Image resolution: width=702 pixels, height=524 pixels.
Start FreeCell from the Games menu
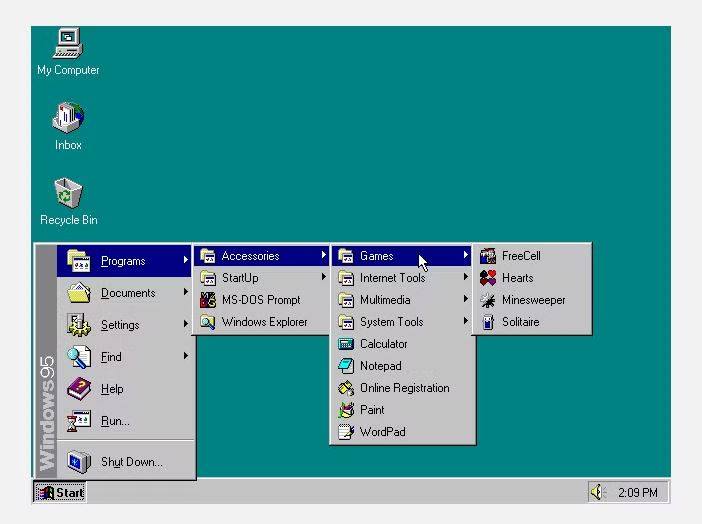pos(532,256)
